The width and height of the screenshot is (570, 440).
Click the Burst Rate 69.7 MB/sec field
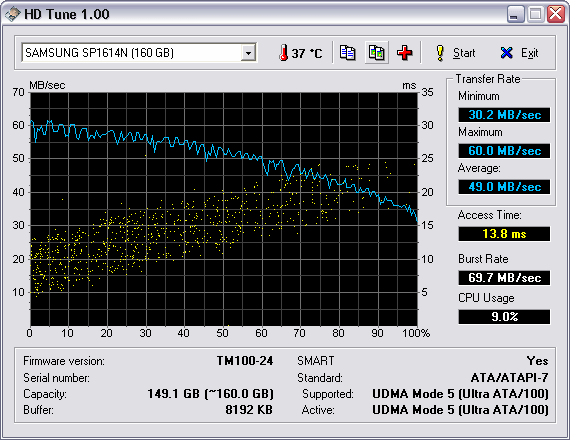pos(504,278)
